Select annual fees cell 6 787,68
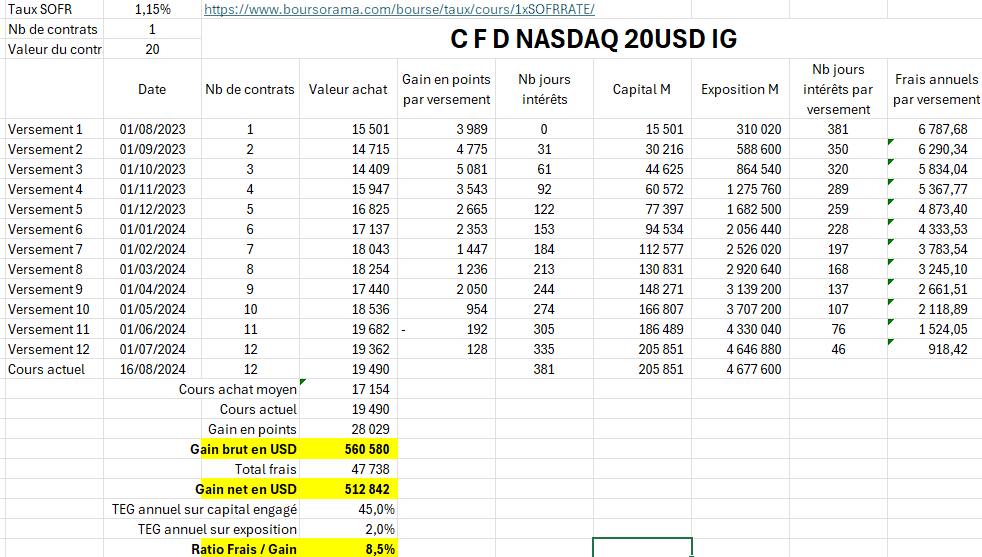This screenshot has width=982, height=557. coord(935,129)
